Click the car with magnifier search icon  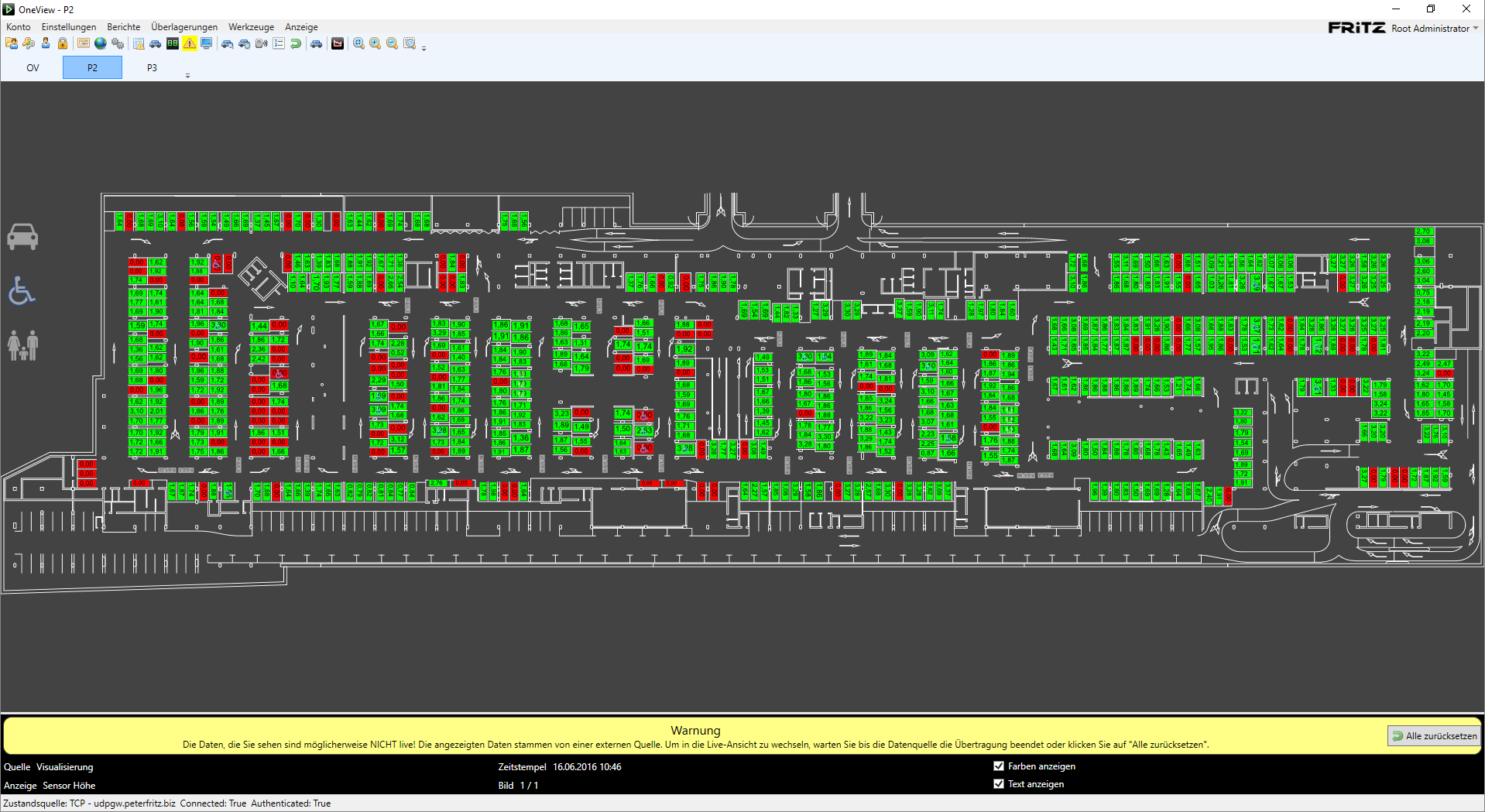[x=228, y=43]
